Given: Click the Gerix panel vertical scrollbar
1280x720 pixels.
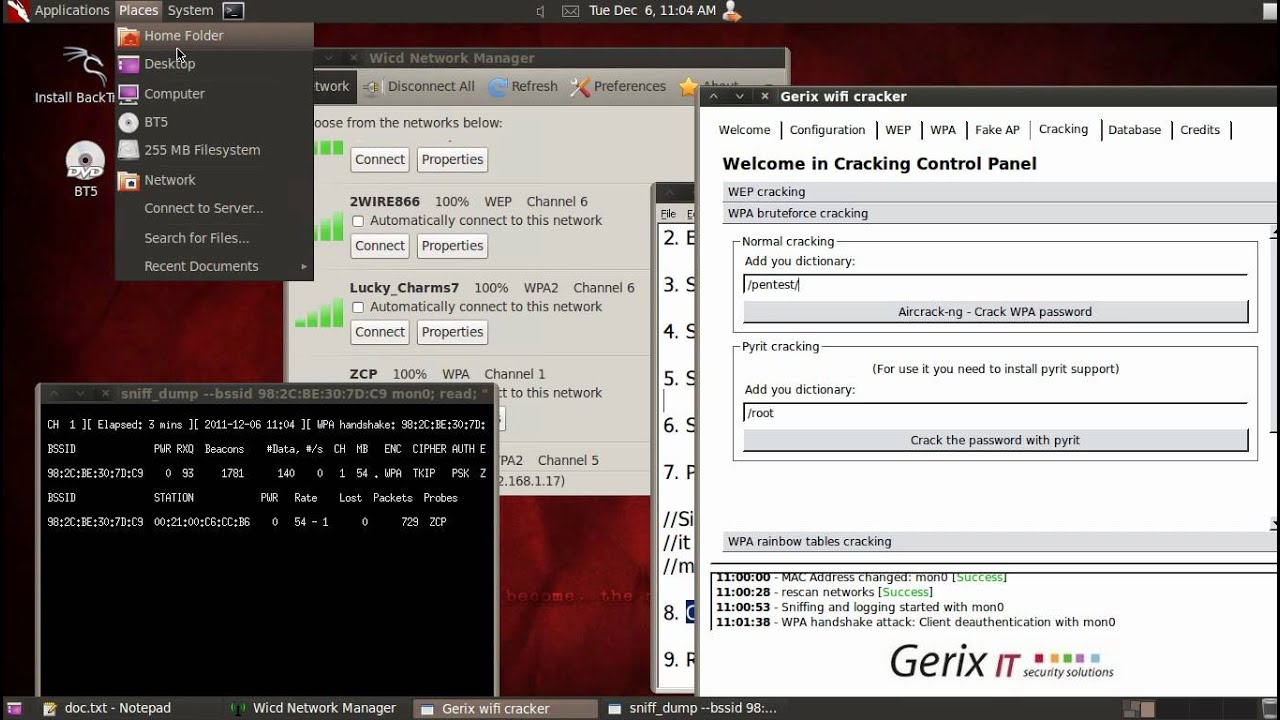Looking at the screenshot, I should point(1274,378).
